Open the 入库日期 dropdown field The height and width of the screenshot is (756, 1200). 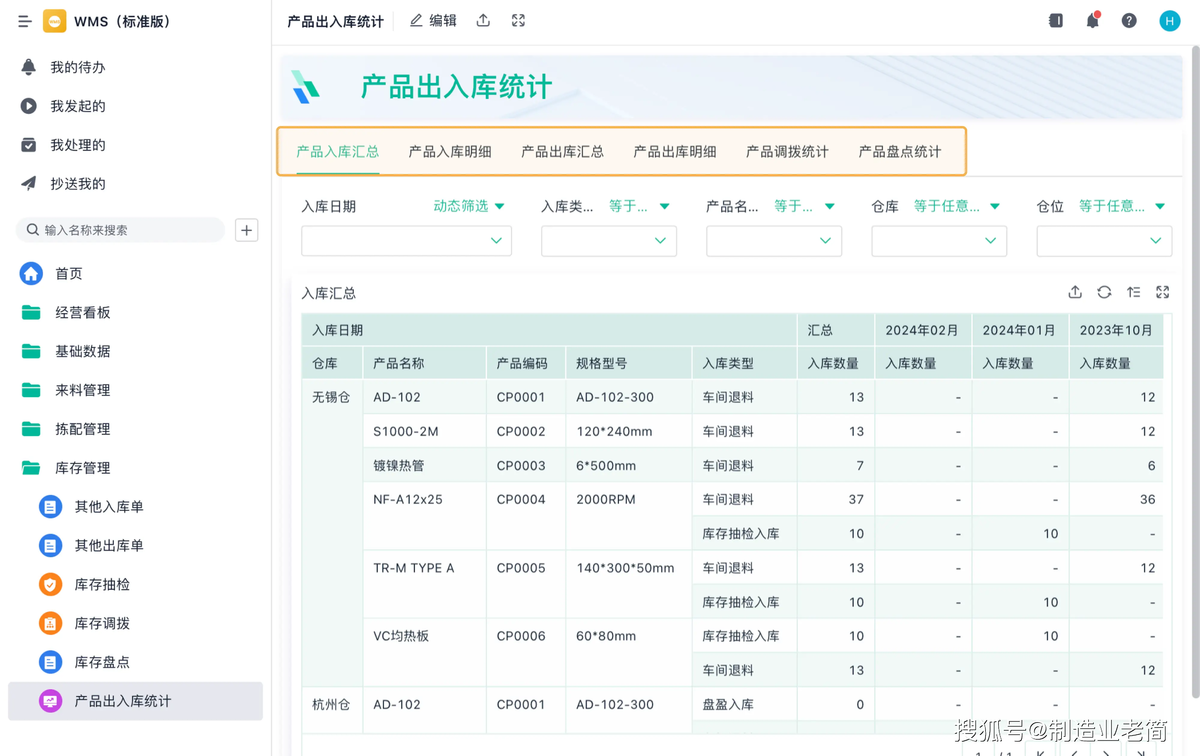406,241
